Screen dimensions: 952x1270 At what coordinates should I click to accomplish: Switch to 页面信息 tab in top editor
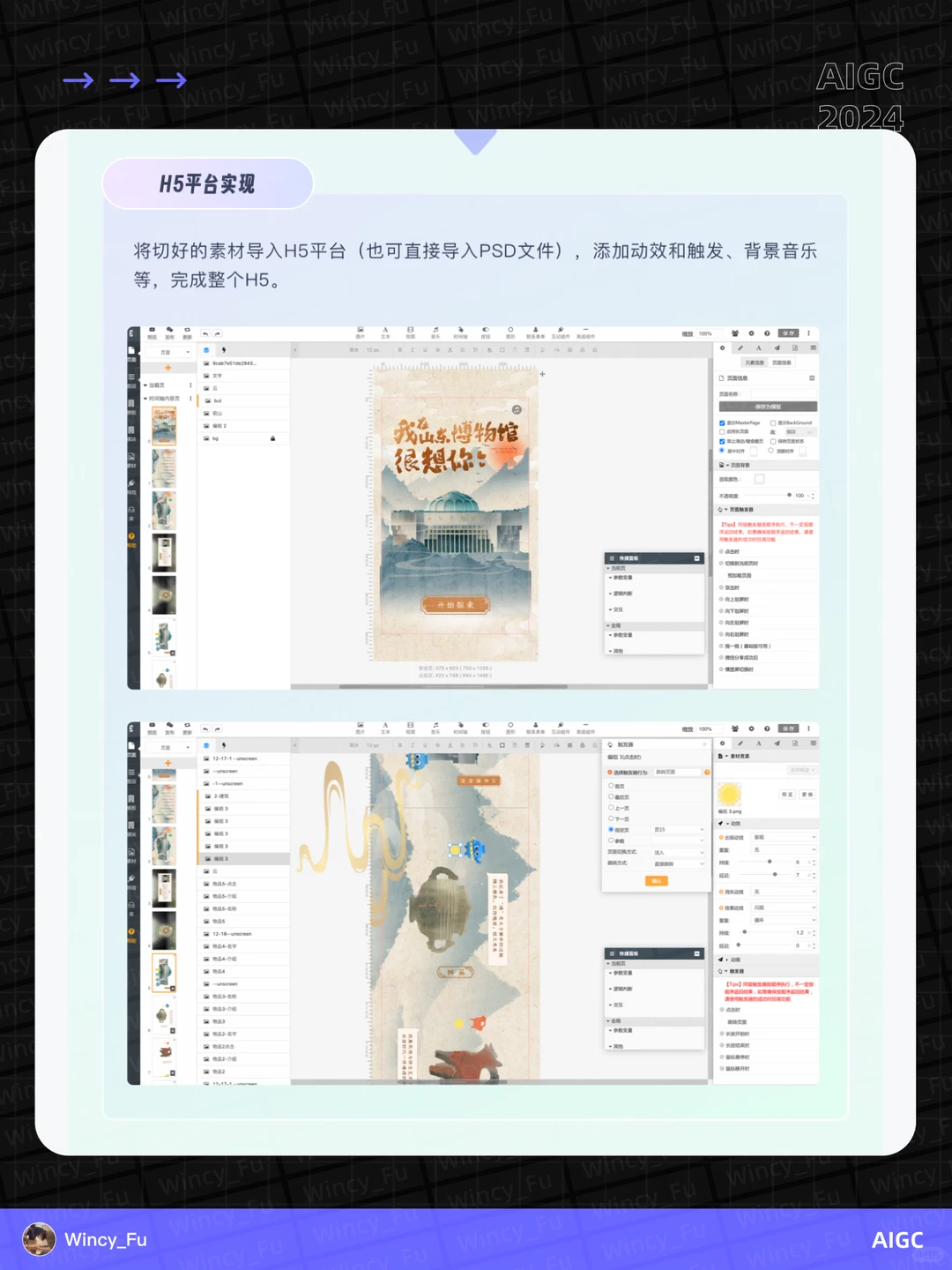pyautogui.click(x=782, y=362)
